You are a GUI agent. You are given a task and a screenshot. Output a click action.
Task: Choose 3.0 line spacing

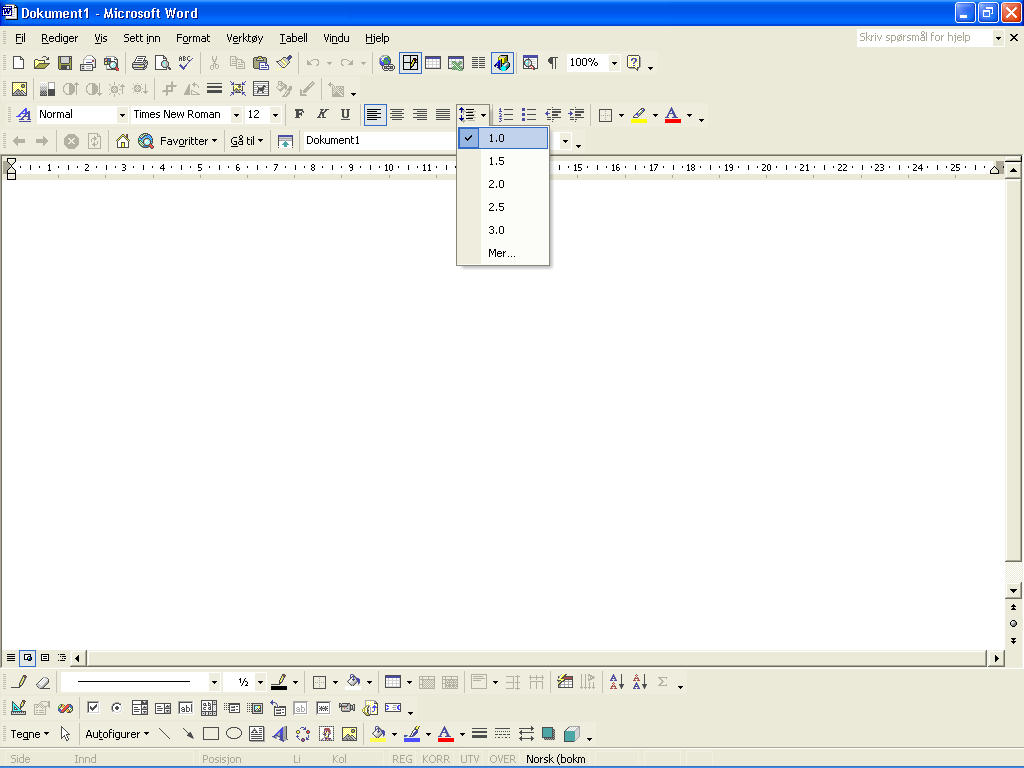(x=503, y=230)
